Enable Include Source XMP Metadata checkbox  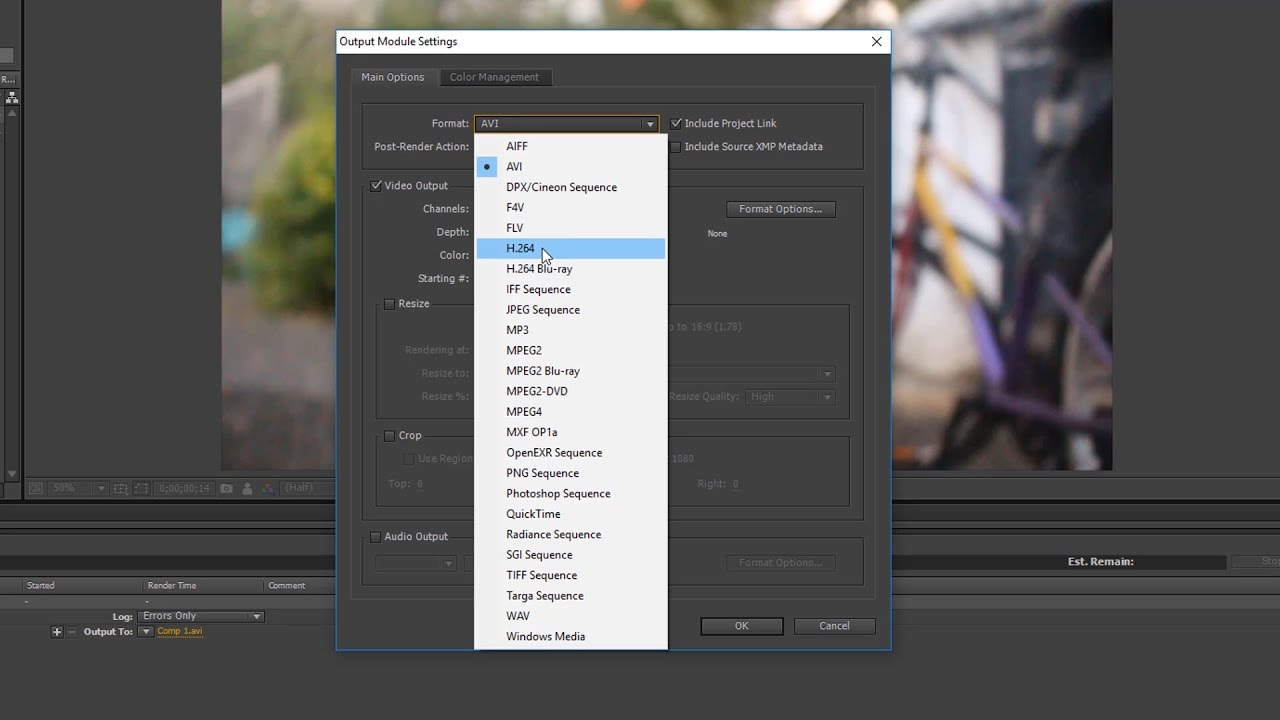(x=677, y=147)
